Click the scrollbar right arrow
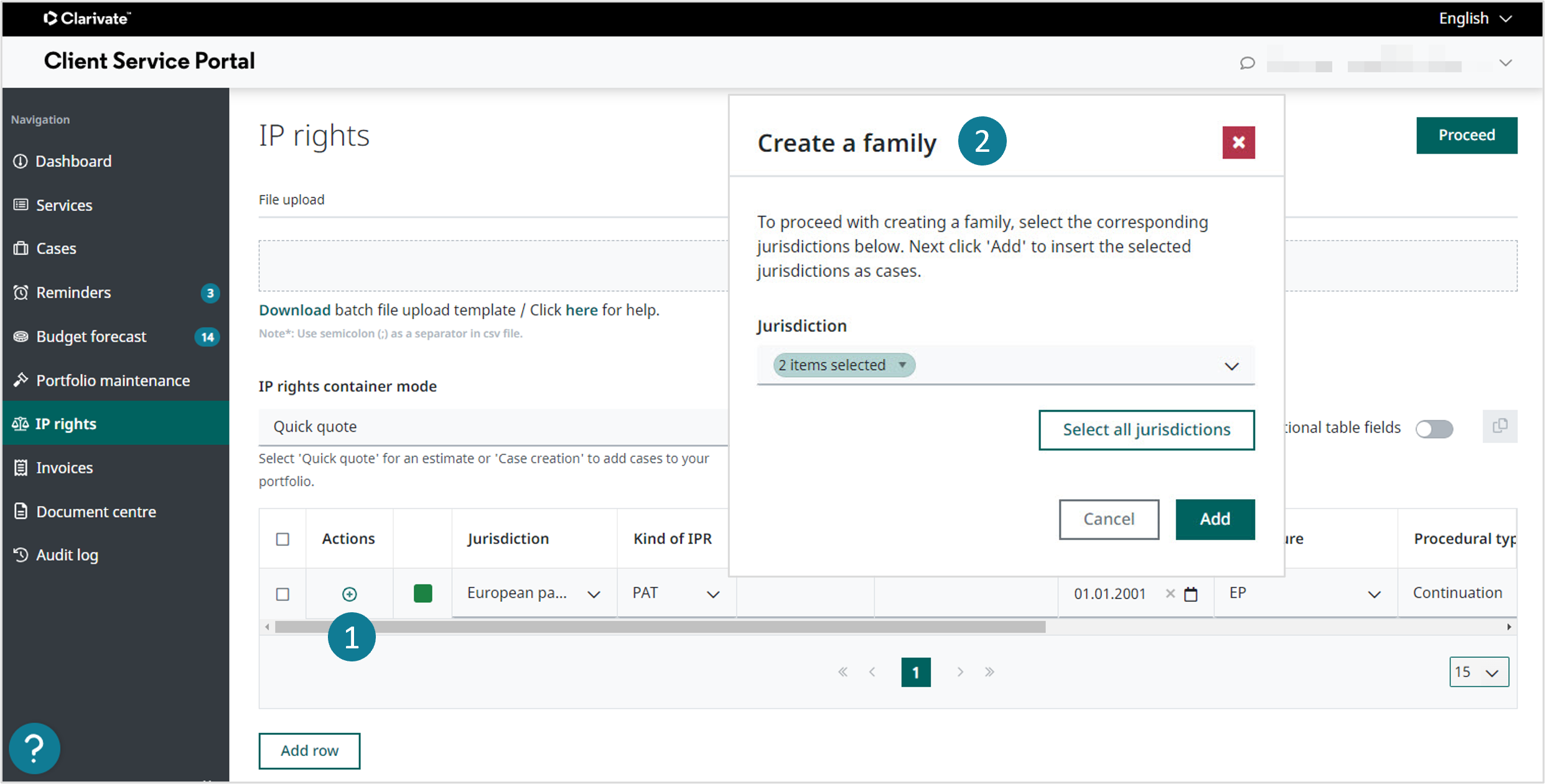 pyautogui.click(x=1509, y=627)
